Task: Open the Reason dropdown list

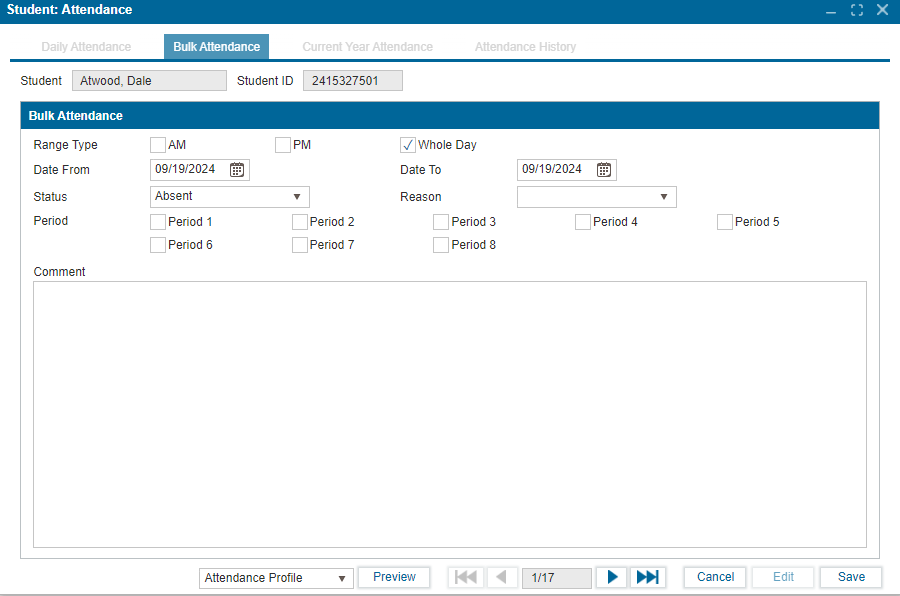Action: pos(664,197)
